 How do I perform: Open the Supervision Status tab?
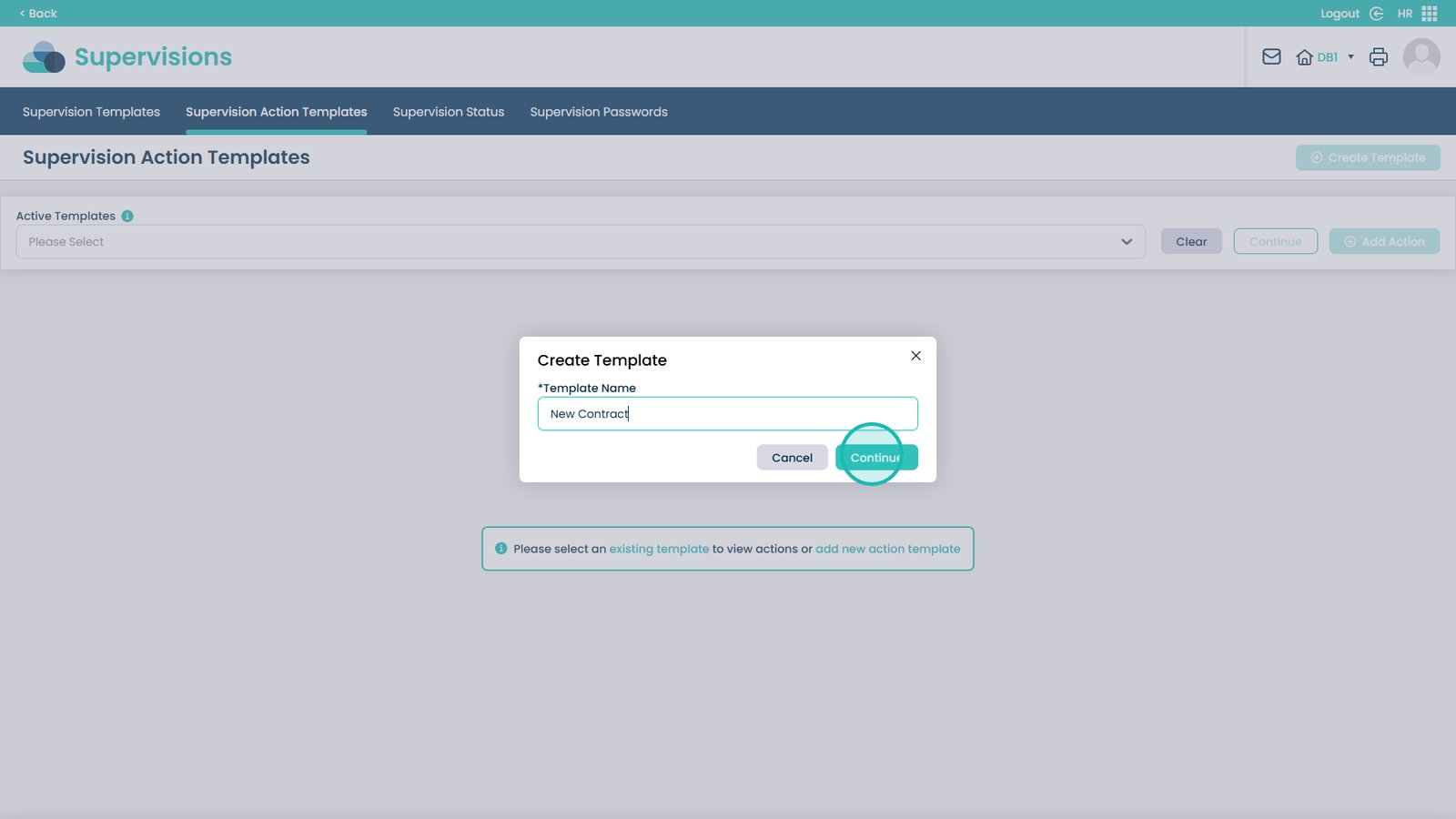click(449, 112)
